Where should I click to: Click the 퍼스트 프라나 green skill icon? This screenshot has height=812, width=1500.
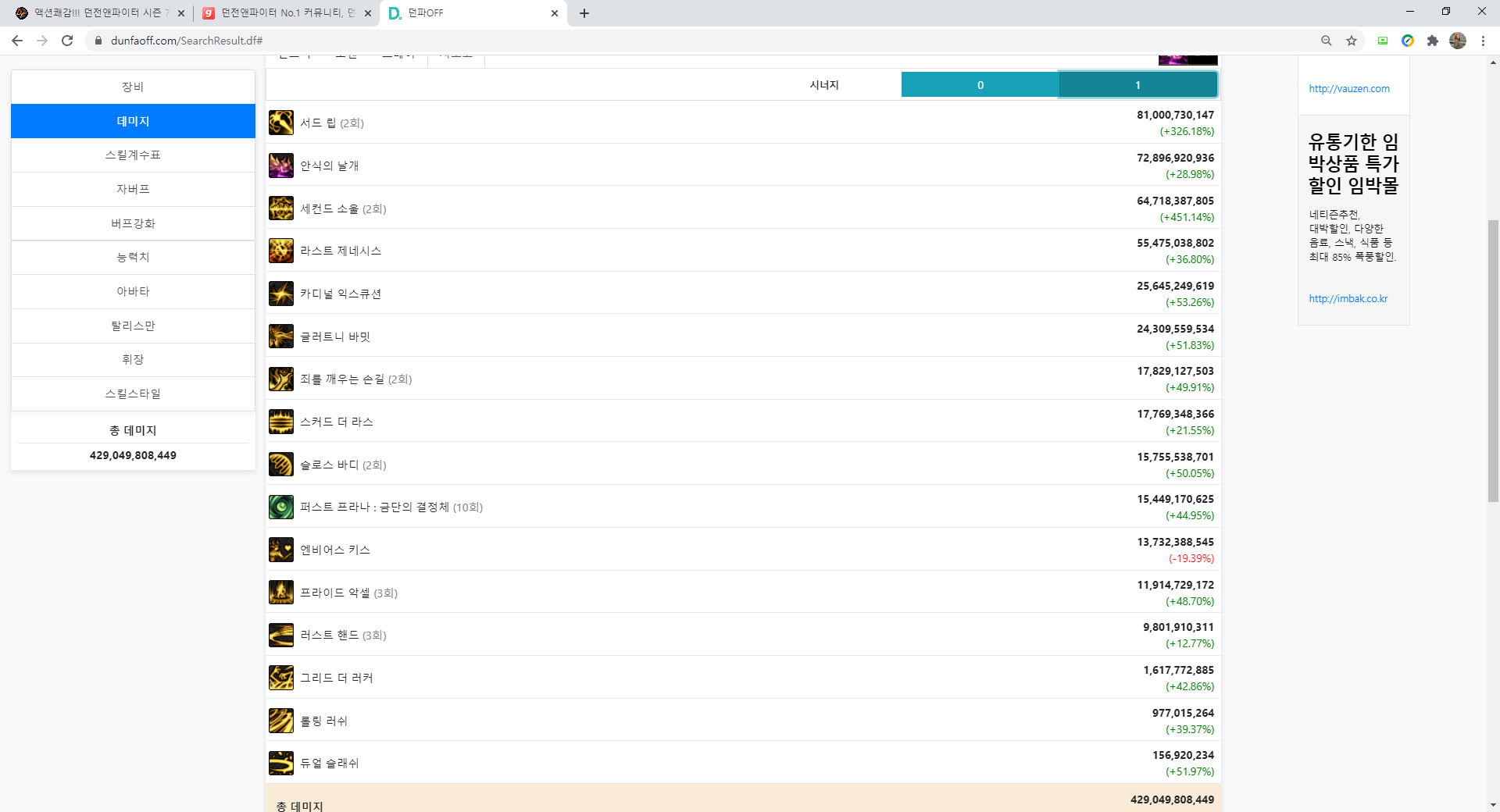281,507
